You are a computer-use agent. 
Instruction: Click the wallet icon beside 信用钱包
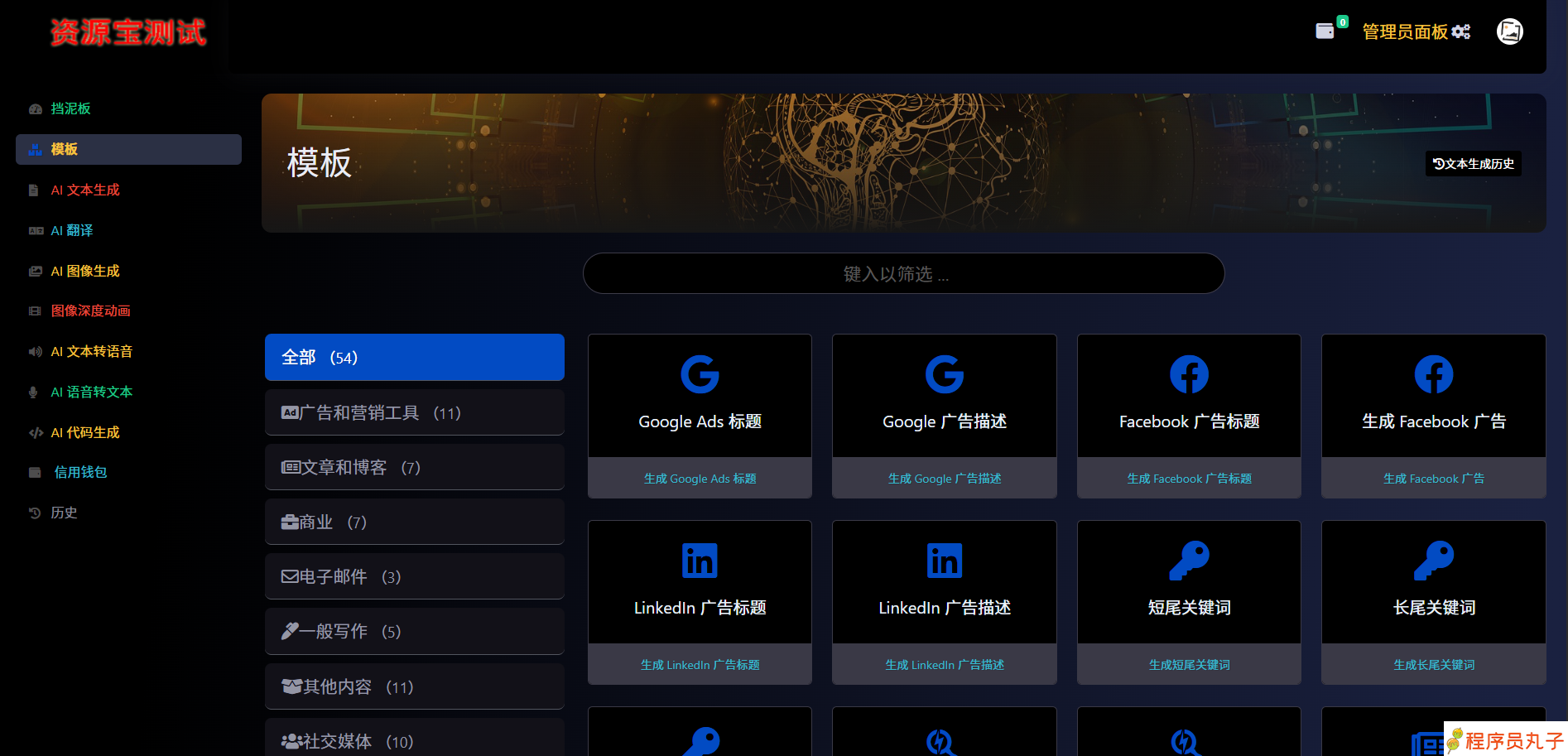pyautogui.click(x=35, y=473)
